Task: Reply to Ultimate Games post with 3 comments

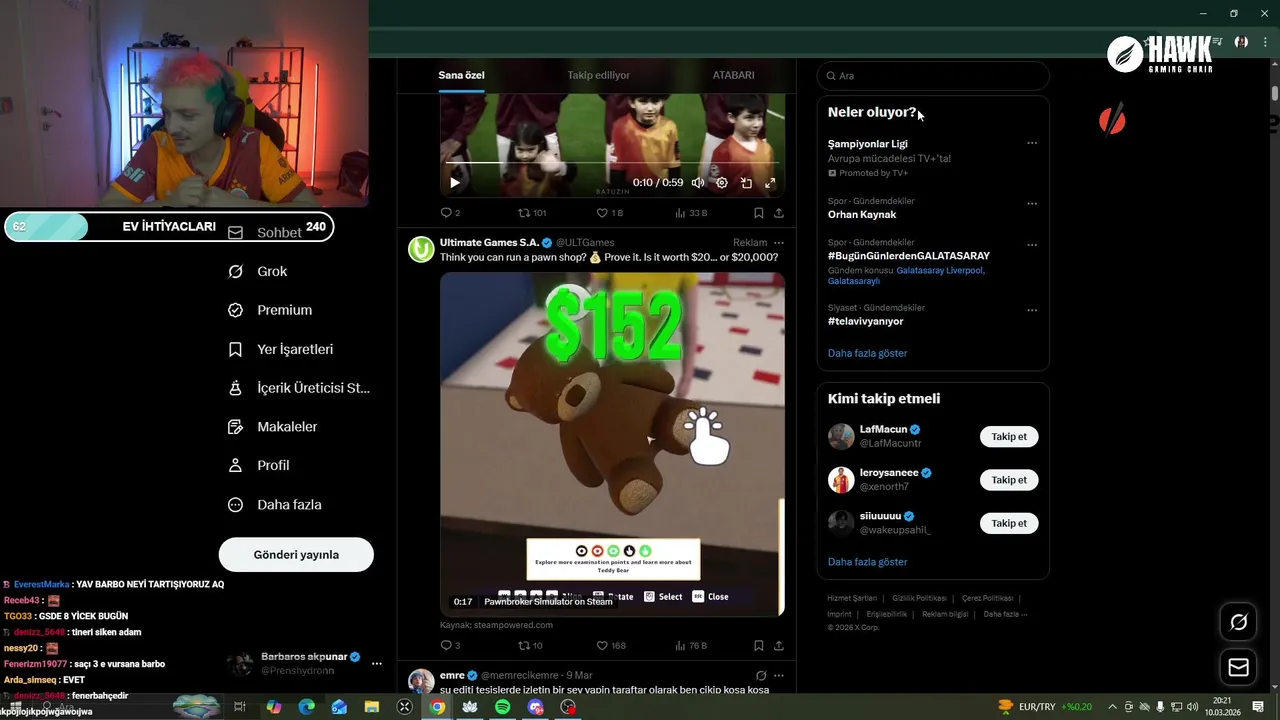Action: (450, 646)
